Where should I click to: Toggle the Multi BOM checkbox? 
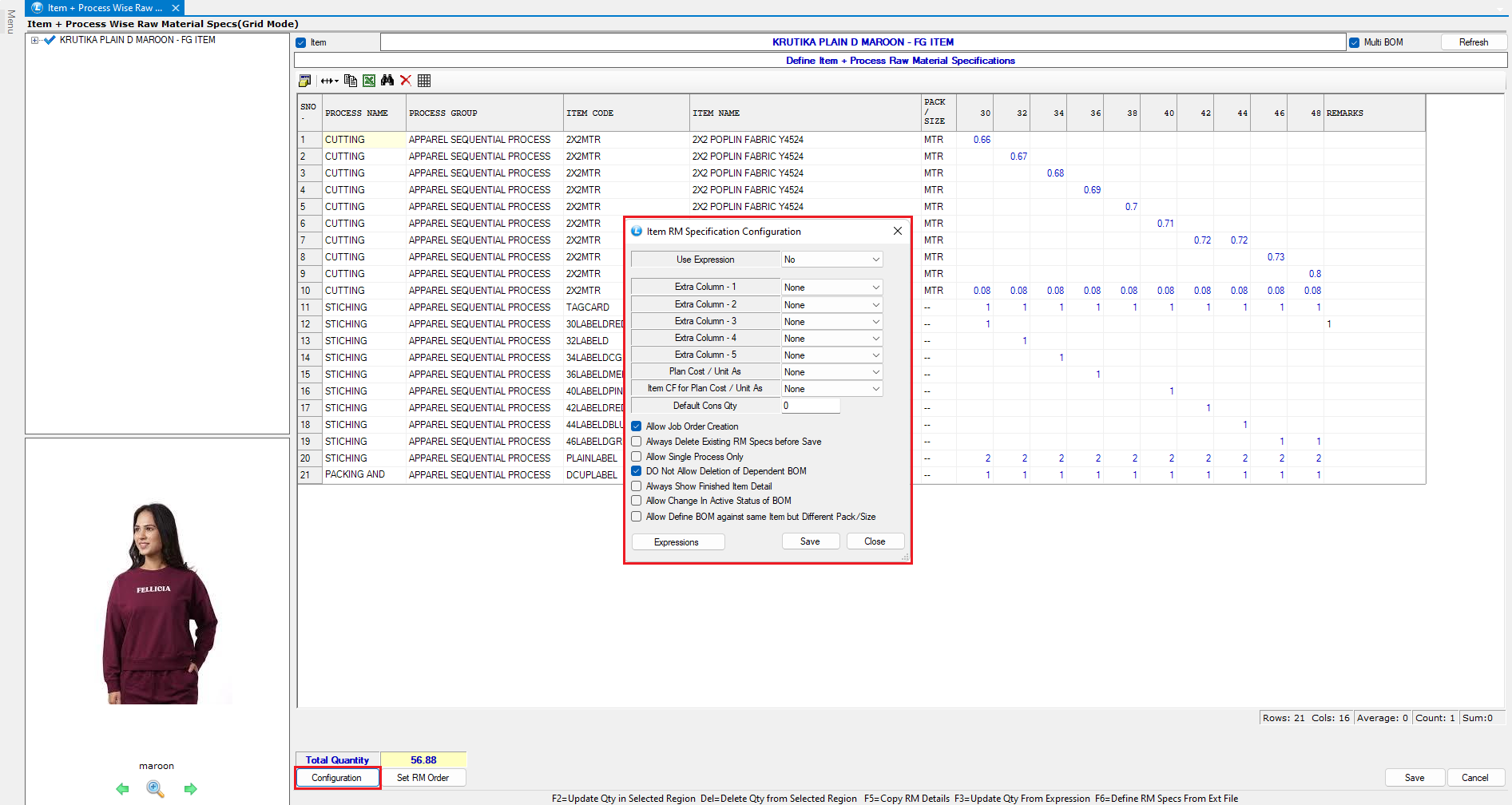[x=1354, y=42]
